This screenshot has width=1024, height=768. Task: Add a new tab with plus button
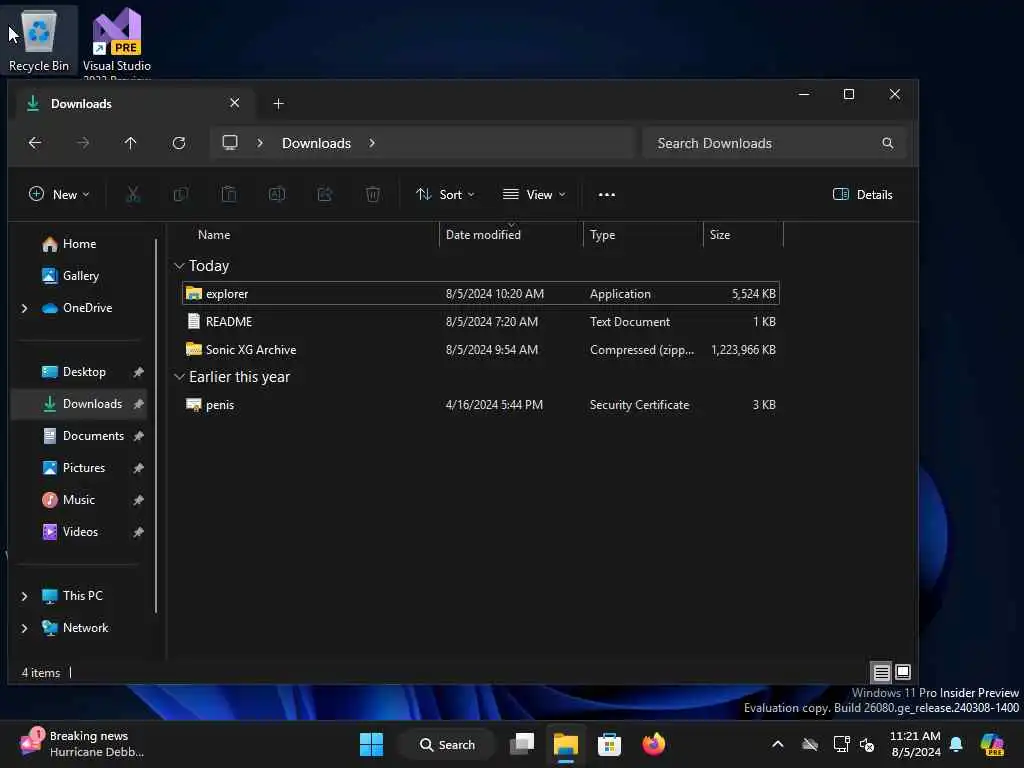tap(278, 103)
